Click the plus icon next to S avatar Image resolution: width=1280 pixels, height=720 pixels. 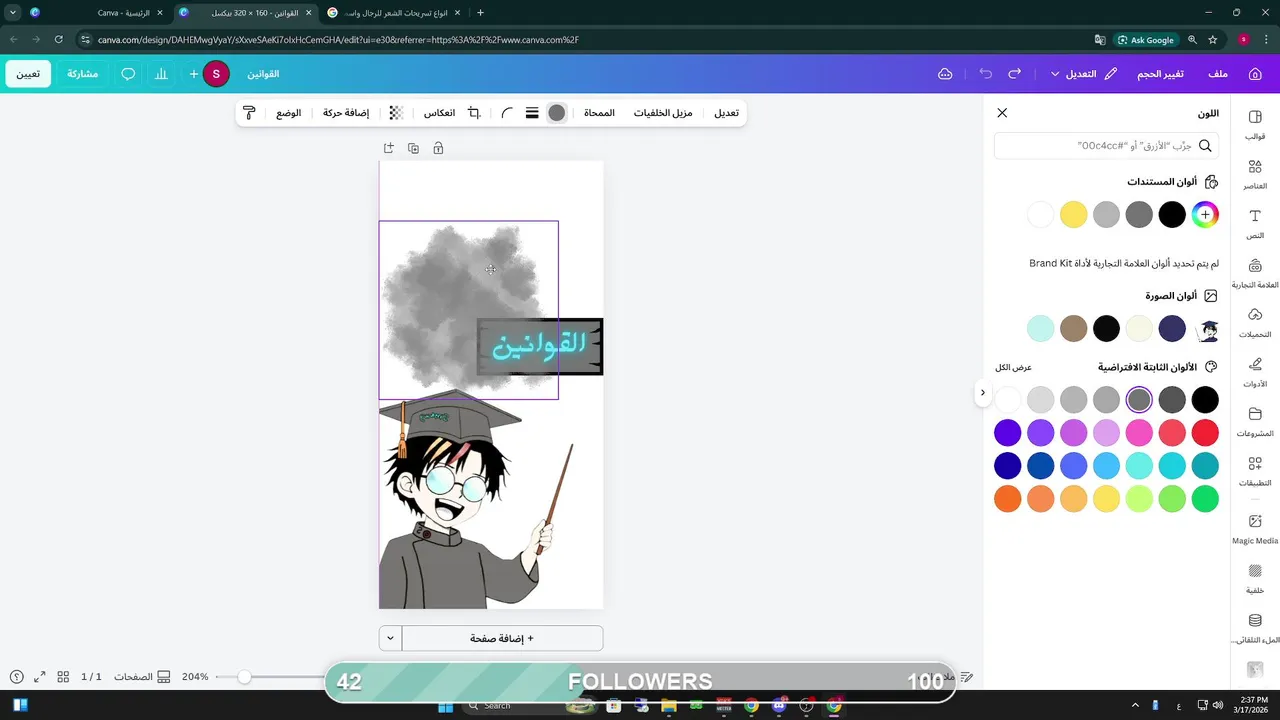[x=194, y=74]
